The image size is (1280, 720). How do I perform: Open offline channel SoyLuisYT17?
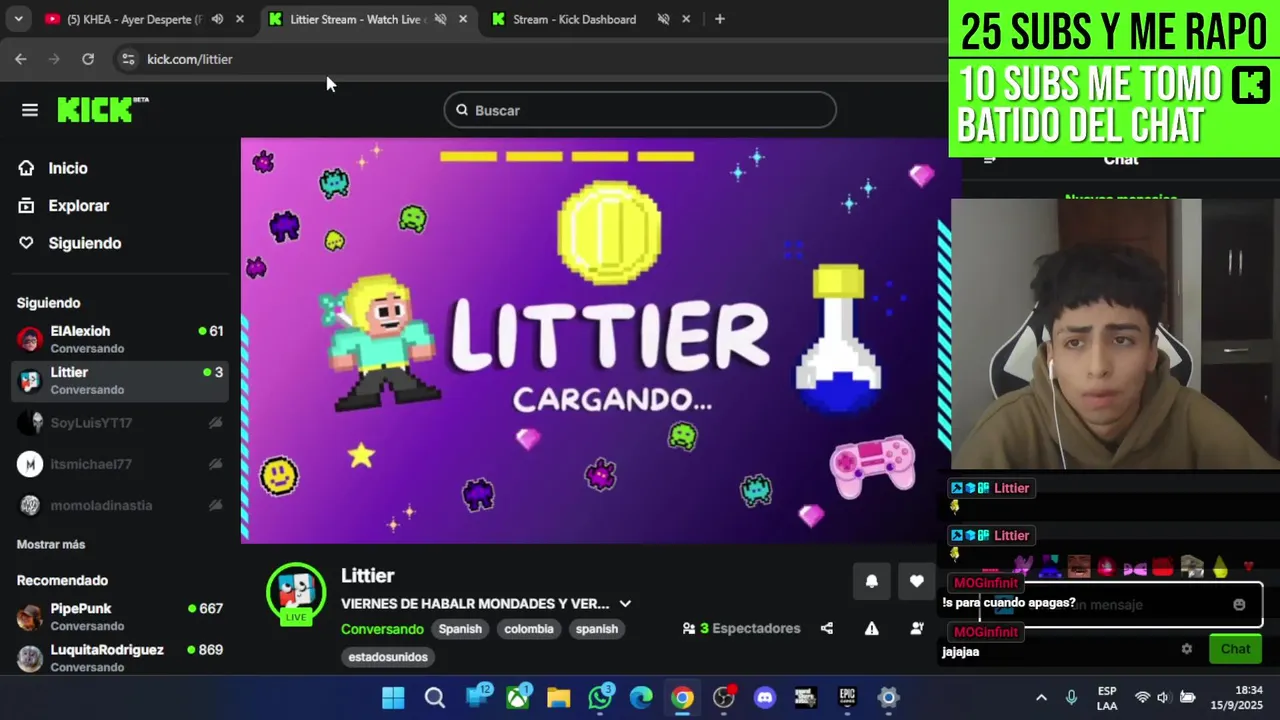[120, 423]
